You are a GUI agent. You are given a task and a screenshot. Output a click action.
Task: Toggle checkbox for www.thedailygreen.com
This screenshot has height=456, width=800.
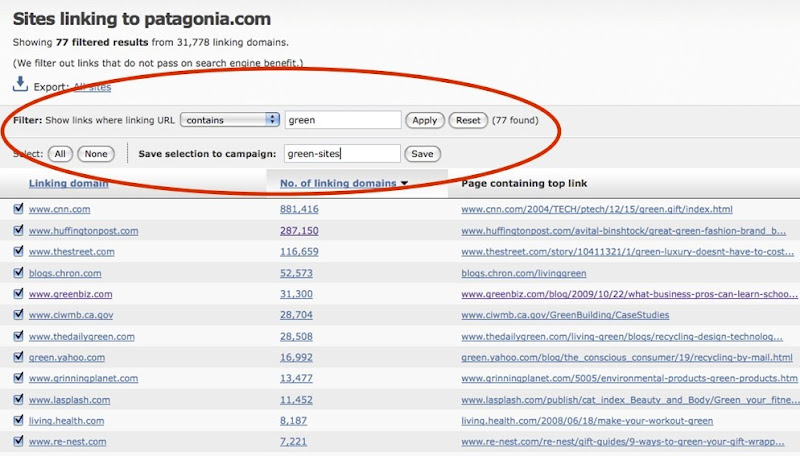(18, 336)
